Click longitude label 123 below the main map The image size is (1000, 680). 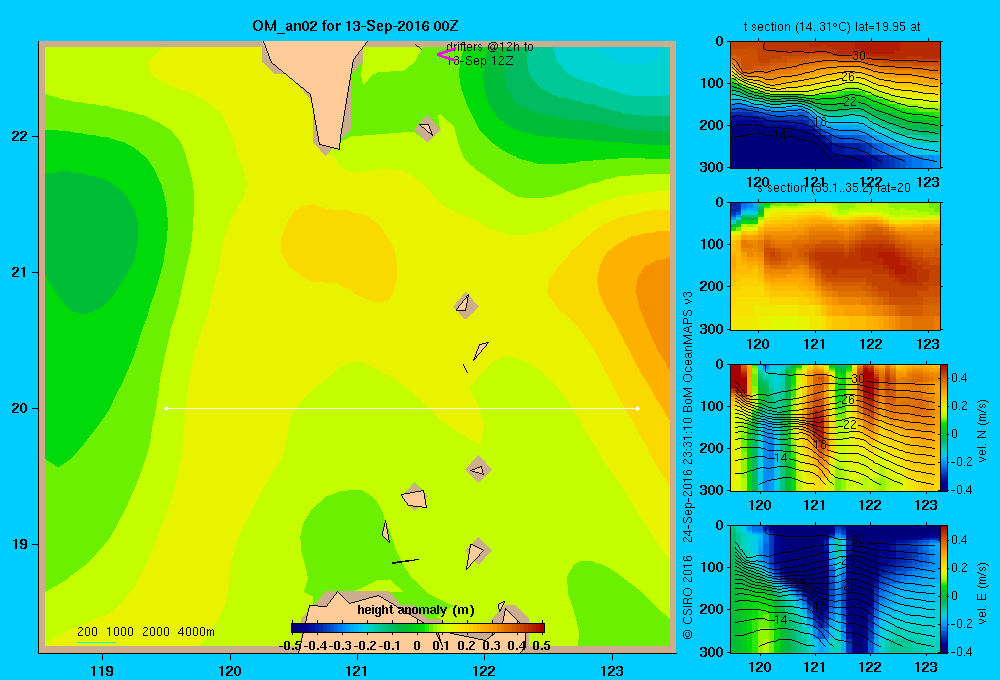(x=612, y=670)
